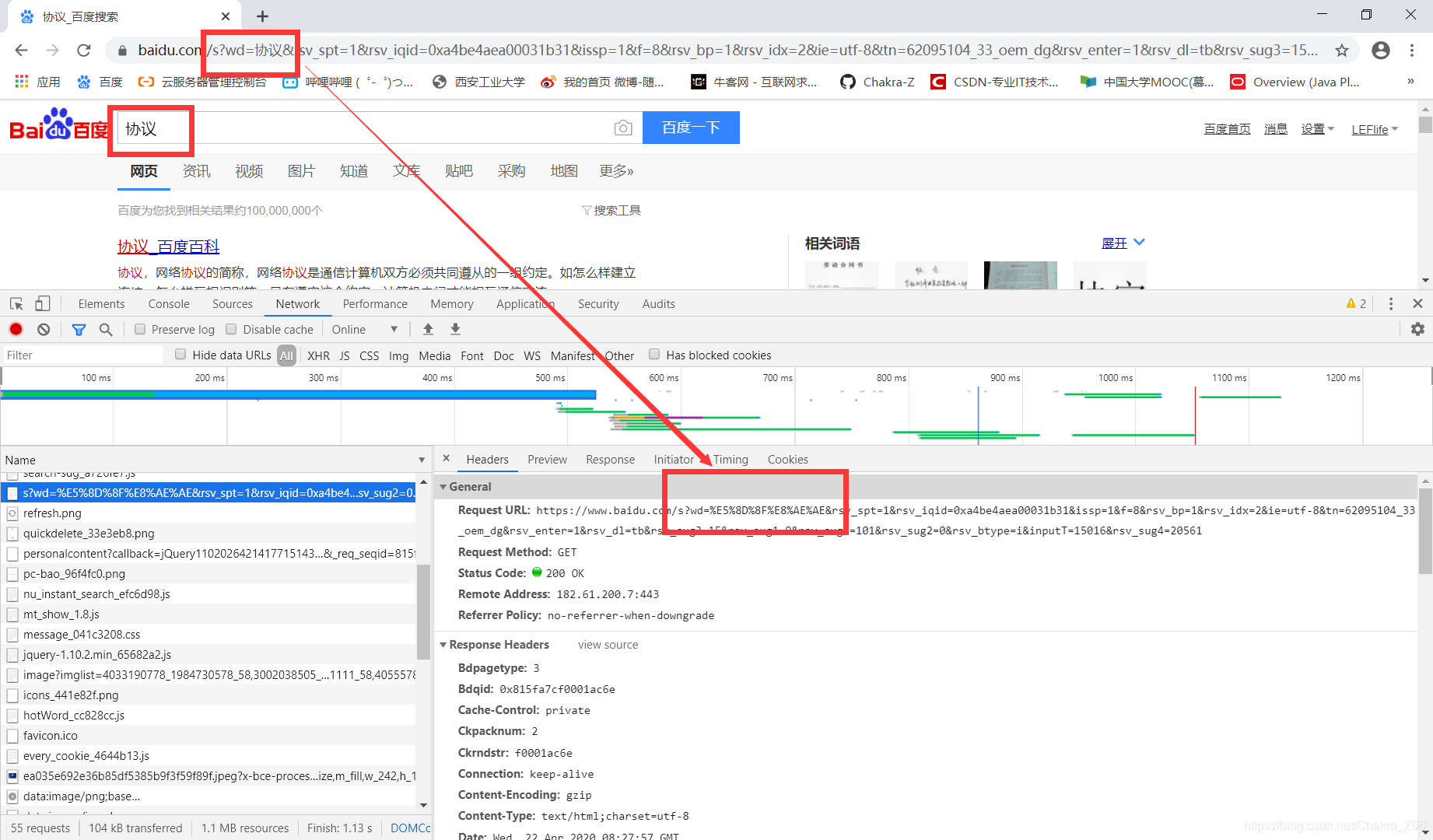Switch to 资讯 search category
The width and height of the screenshot is (1433, 840).
click(196, 171)
